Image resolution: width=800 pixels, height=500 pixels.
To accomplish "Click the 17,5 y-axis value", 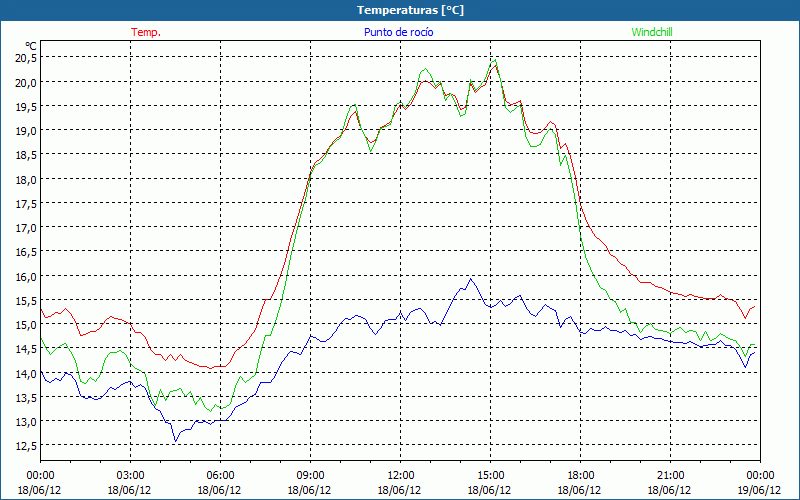I will (26, 204).
